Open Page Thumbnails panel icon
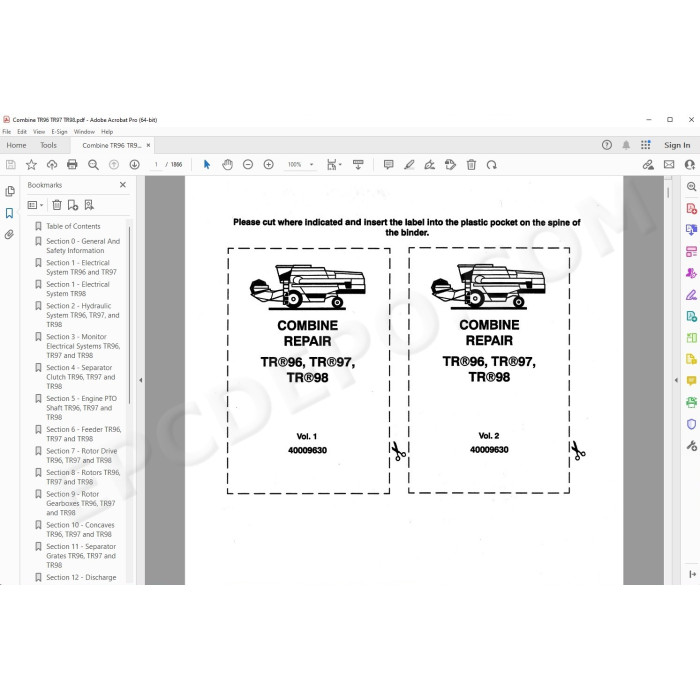 pyautogui.click(x=10, y=192)
